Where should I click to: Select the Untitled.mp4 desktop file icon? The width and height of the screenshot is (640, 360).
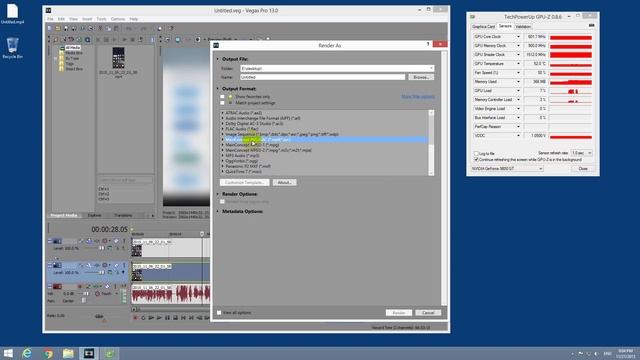[12, 13]
